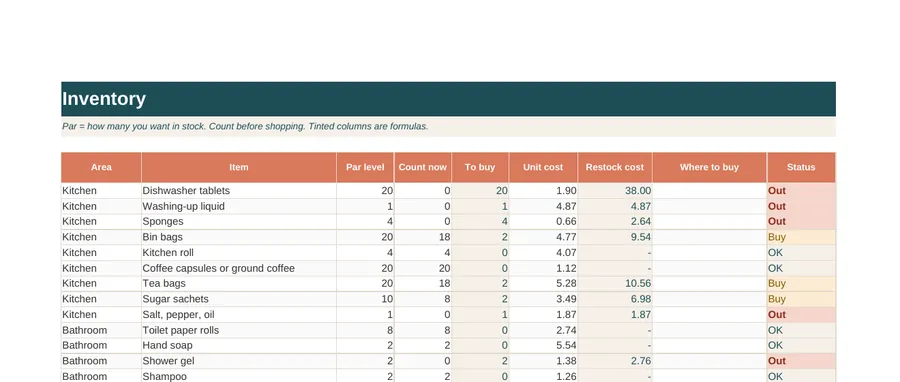
Task: Click the 4.87 restock cost for Washing-up liquid
Action: tap(615, 206)
